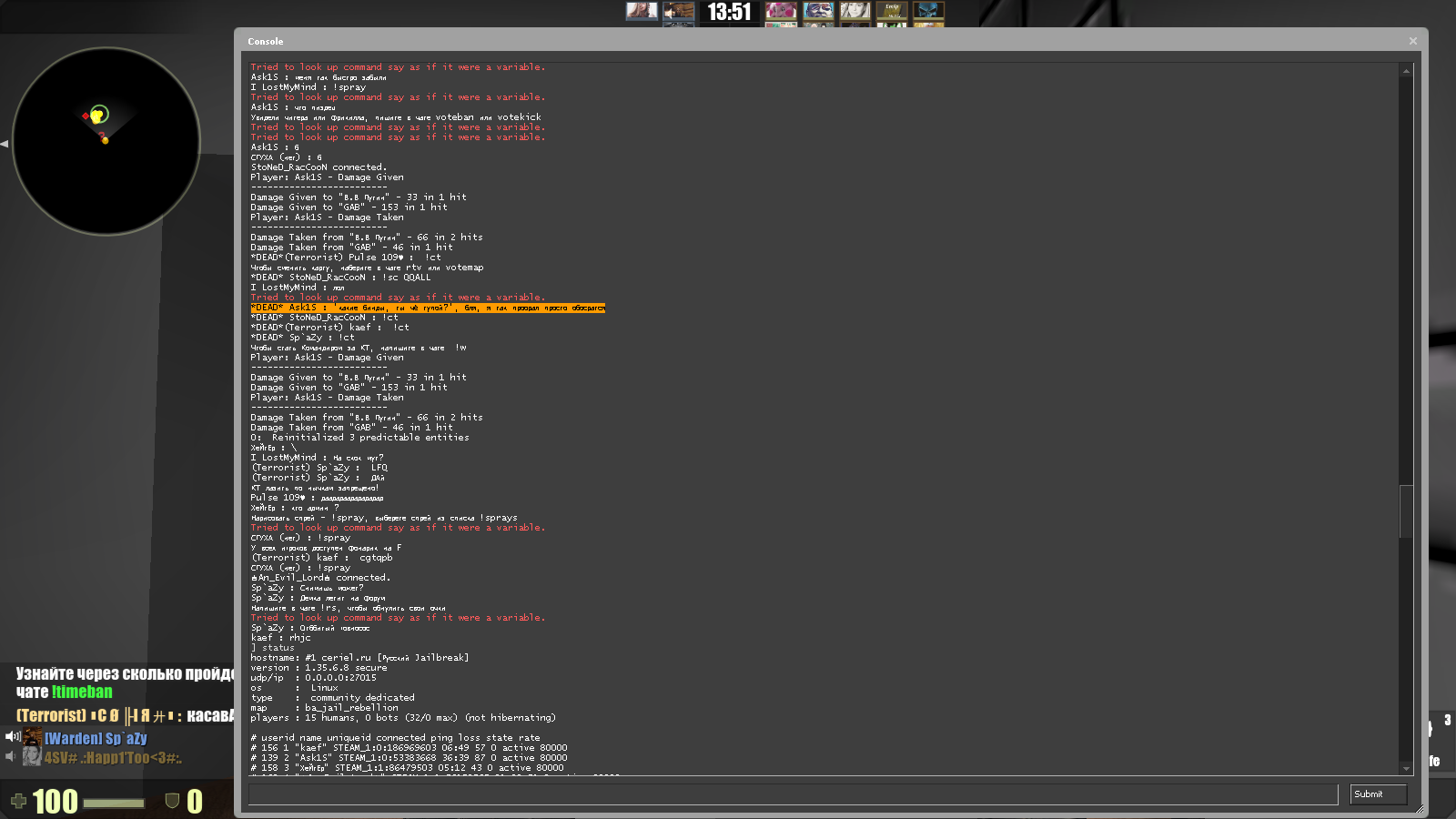The image size is (1456, 819).
Task: Click the armor shield icon in HUD
Action: [172, 801]
